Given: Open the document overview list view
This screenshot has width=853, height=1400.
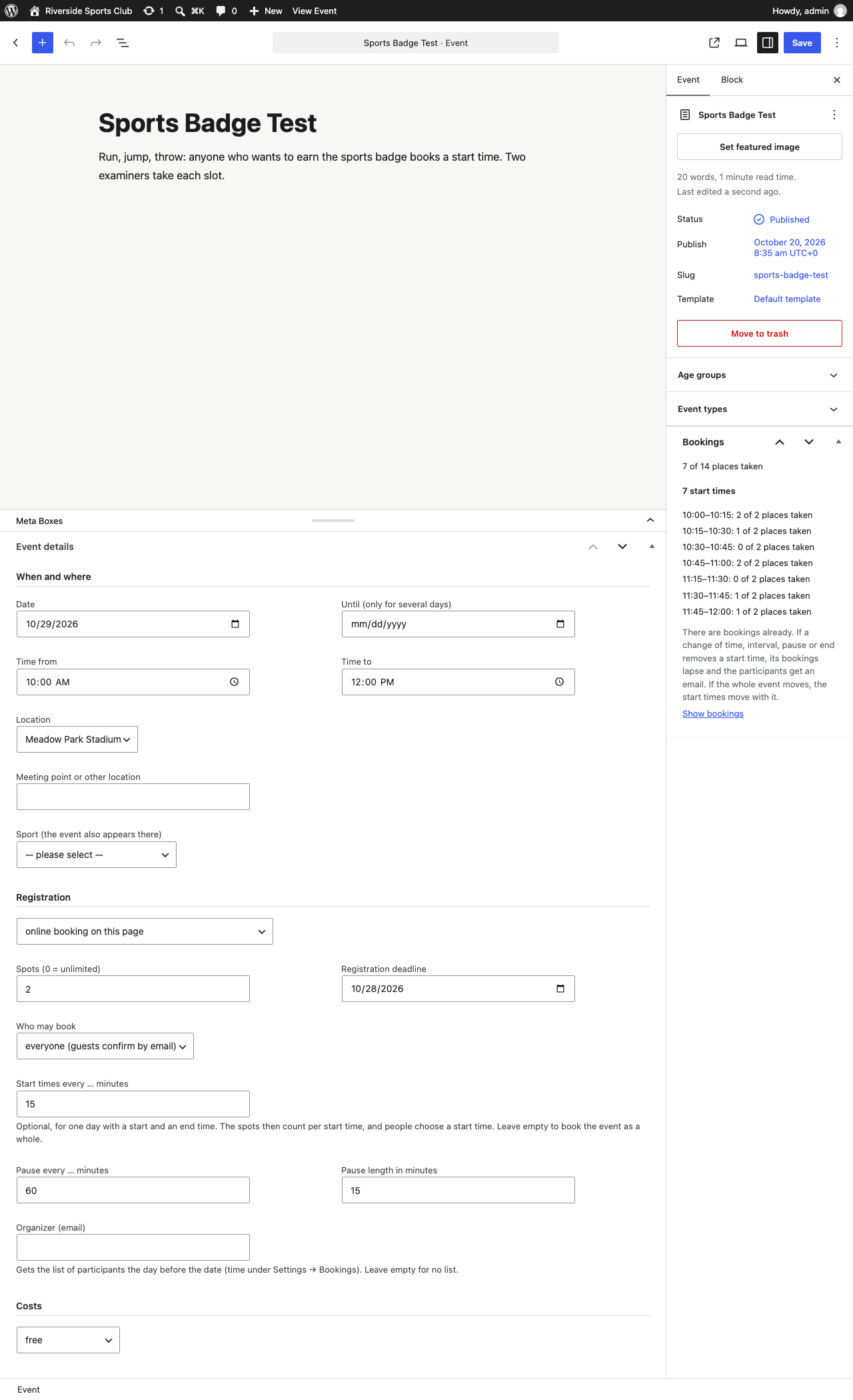Looking at the screenshot, I should 123,43.
